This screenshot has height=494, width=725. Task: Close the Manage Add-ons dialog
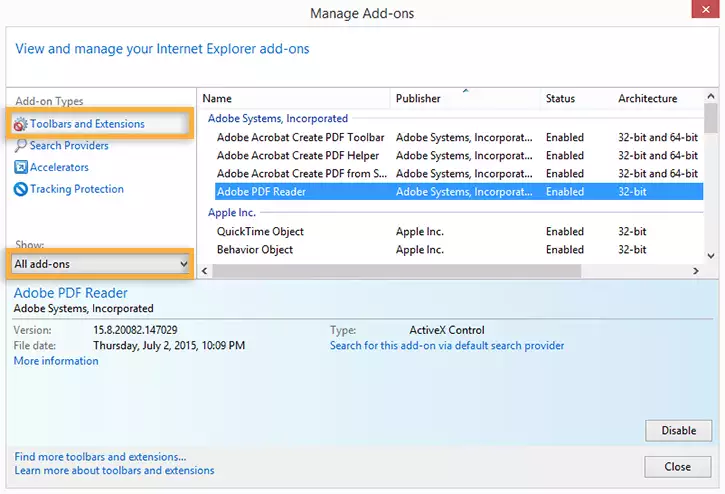pos(678,467)
